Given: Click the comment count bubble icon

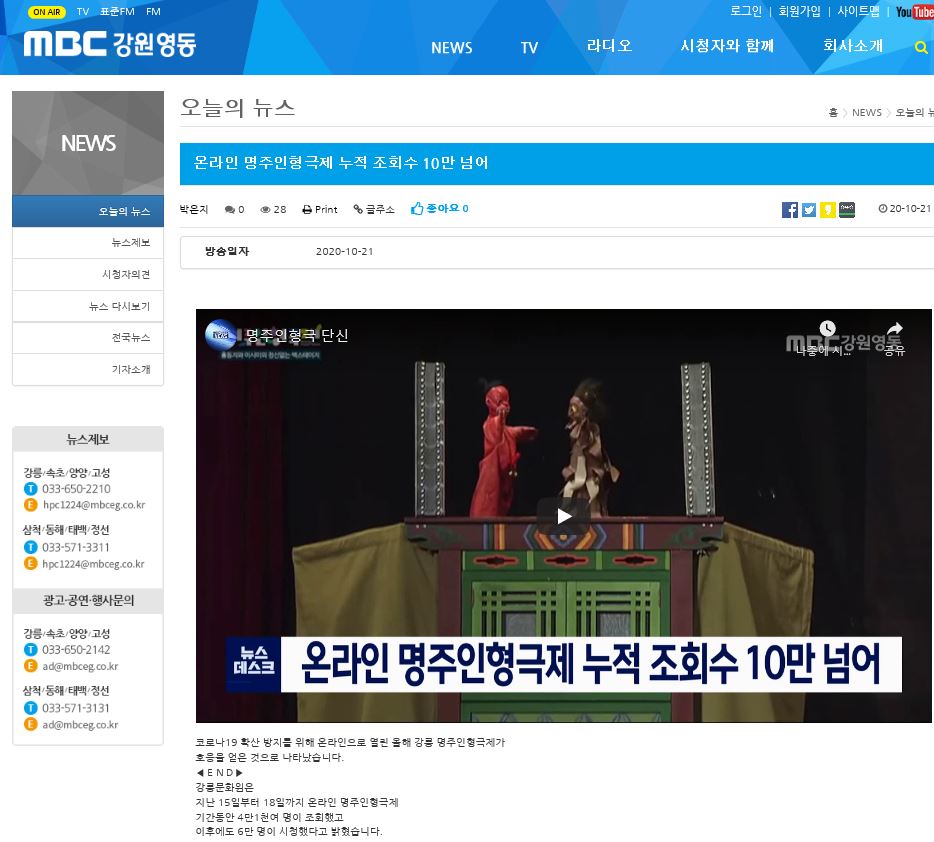Looking at the screenshot, I should tap(229, 210).
